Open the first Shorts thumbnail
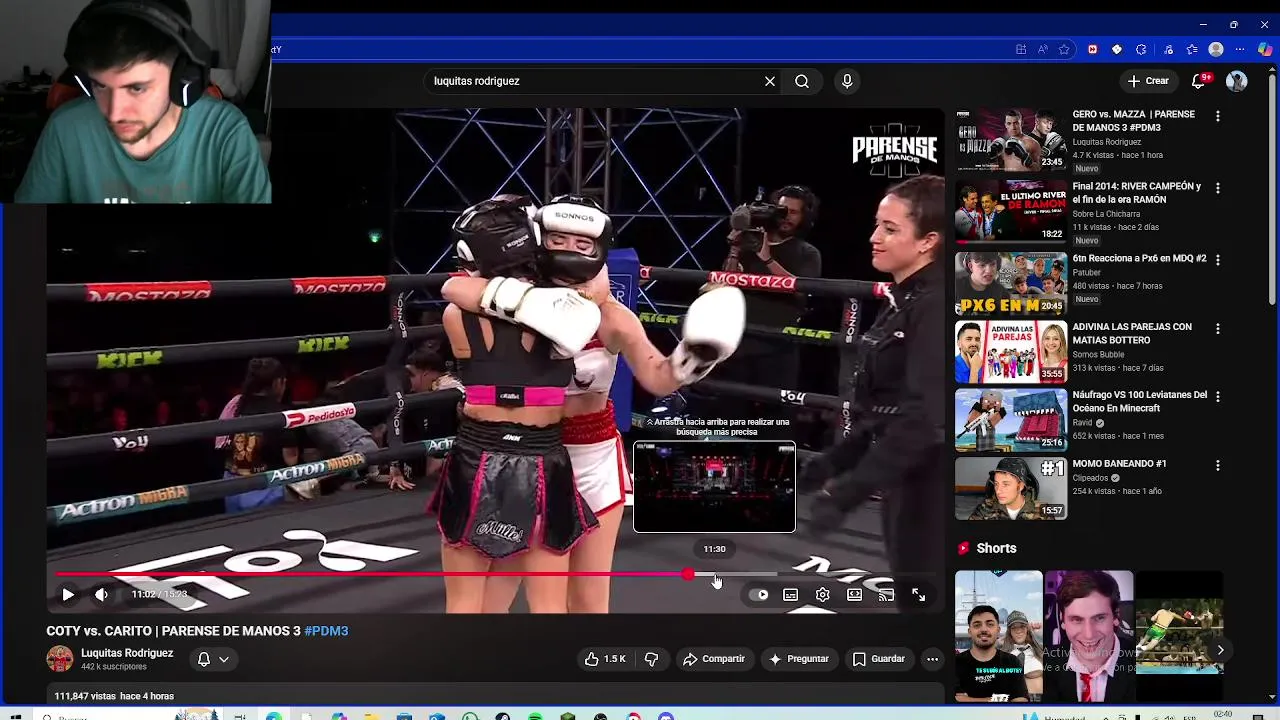Image resolution: width=1280 pixels, height=720 pixels. 998,637
